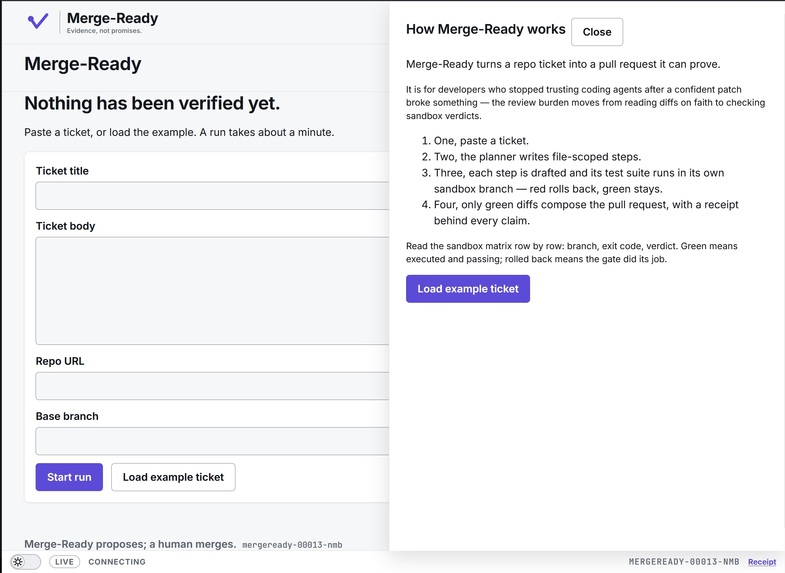
Task: Click the 'Nothing has been verified yet.' heading
Action: pos(152,103)
